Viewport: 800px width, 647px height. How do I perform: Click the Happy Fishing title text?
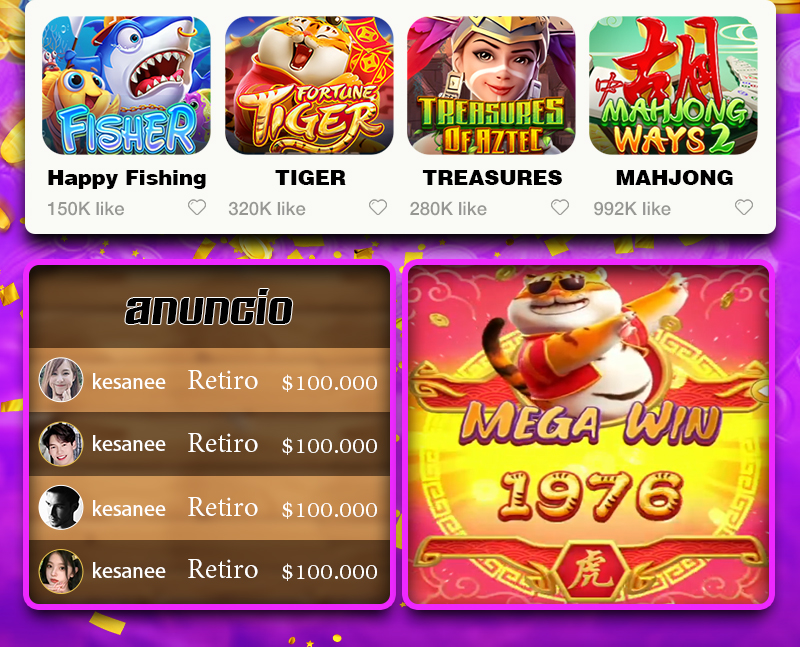127,179
